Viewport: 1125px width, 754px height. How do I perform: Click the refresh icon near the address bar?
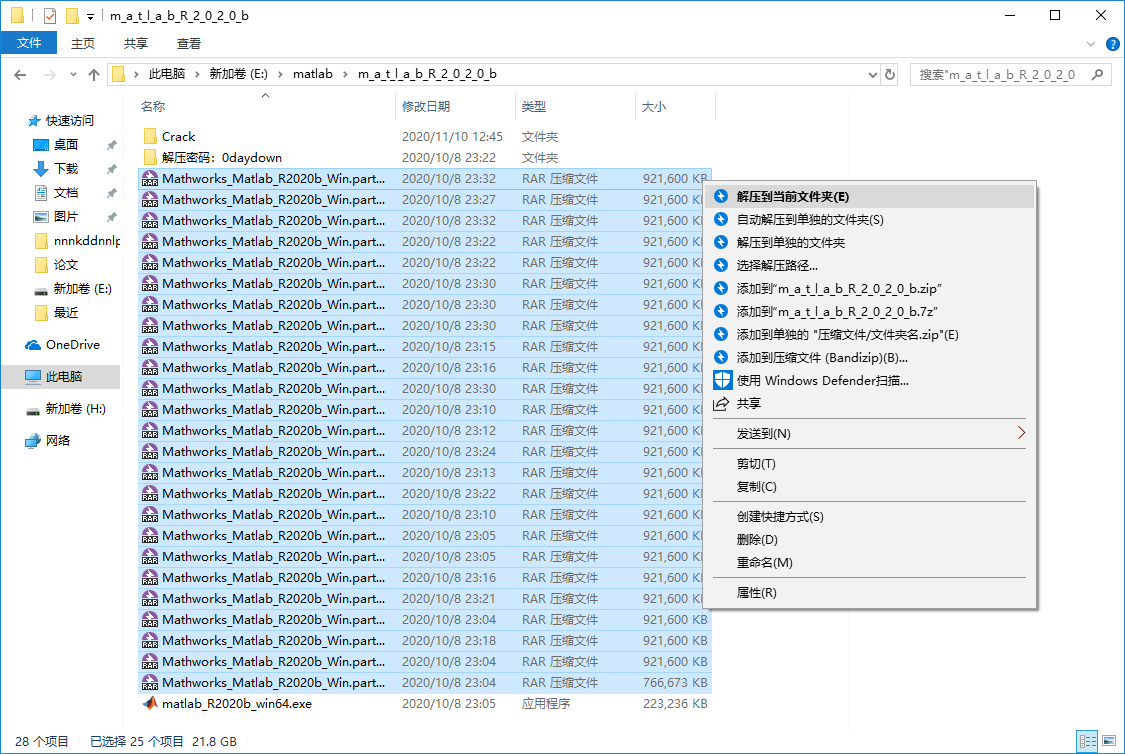(x=890, y=73)
